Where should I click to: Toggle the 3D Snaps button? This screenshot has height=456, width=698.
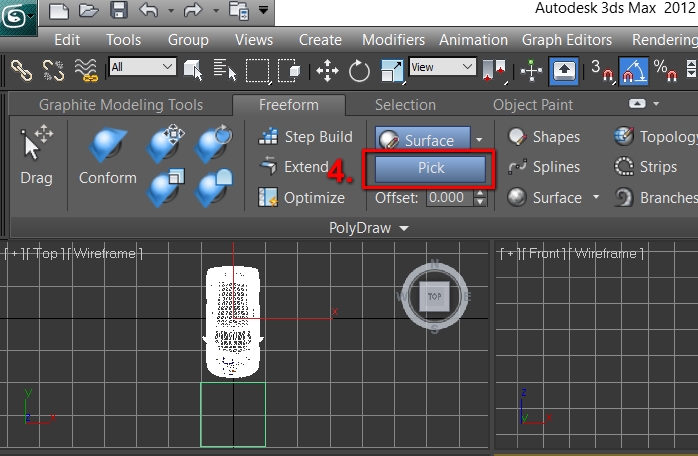tap(602, 70)
